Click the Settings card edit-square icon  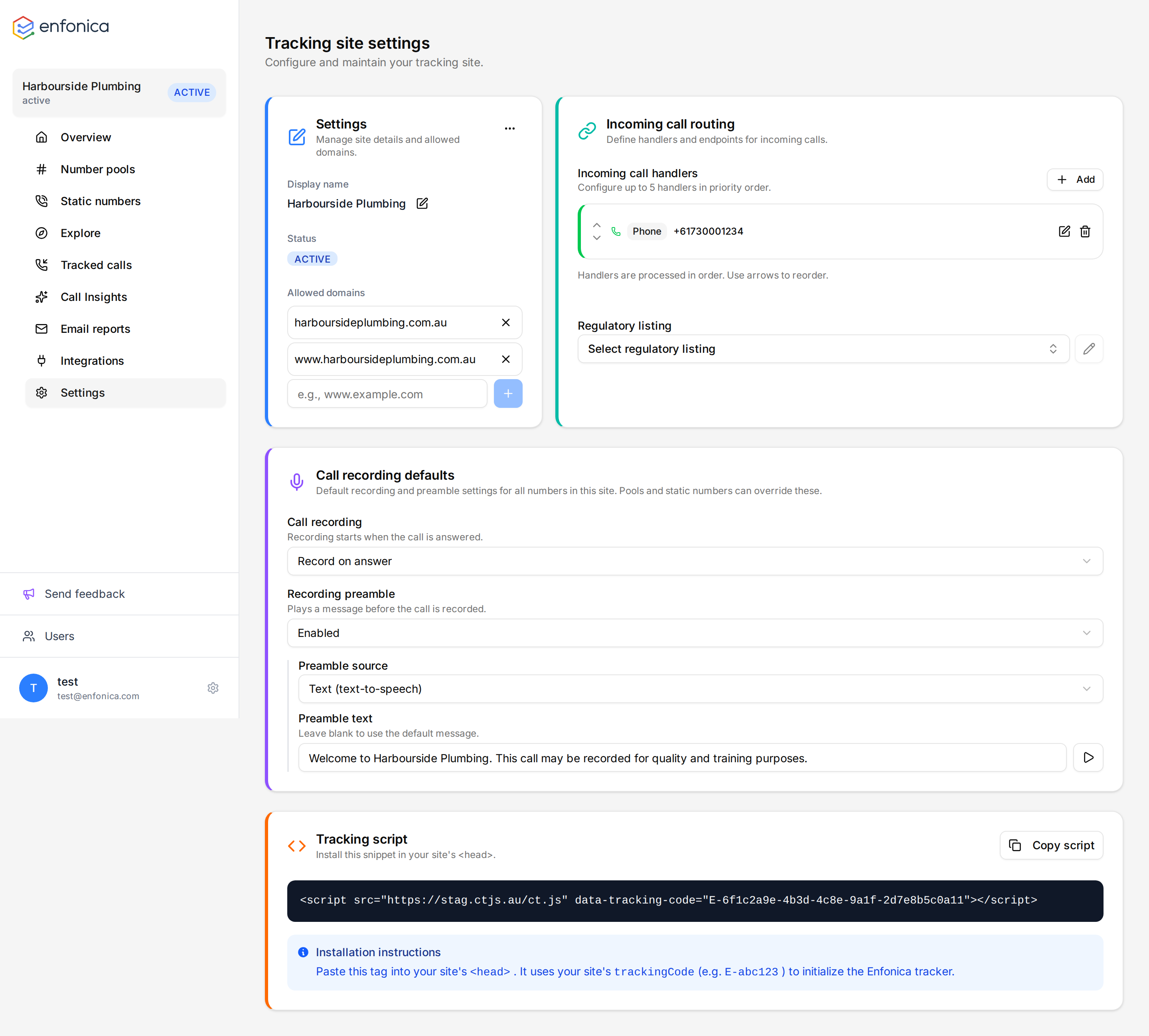click(x=297, y=137)
